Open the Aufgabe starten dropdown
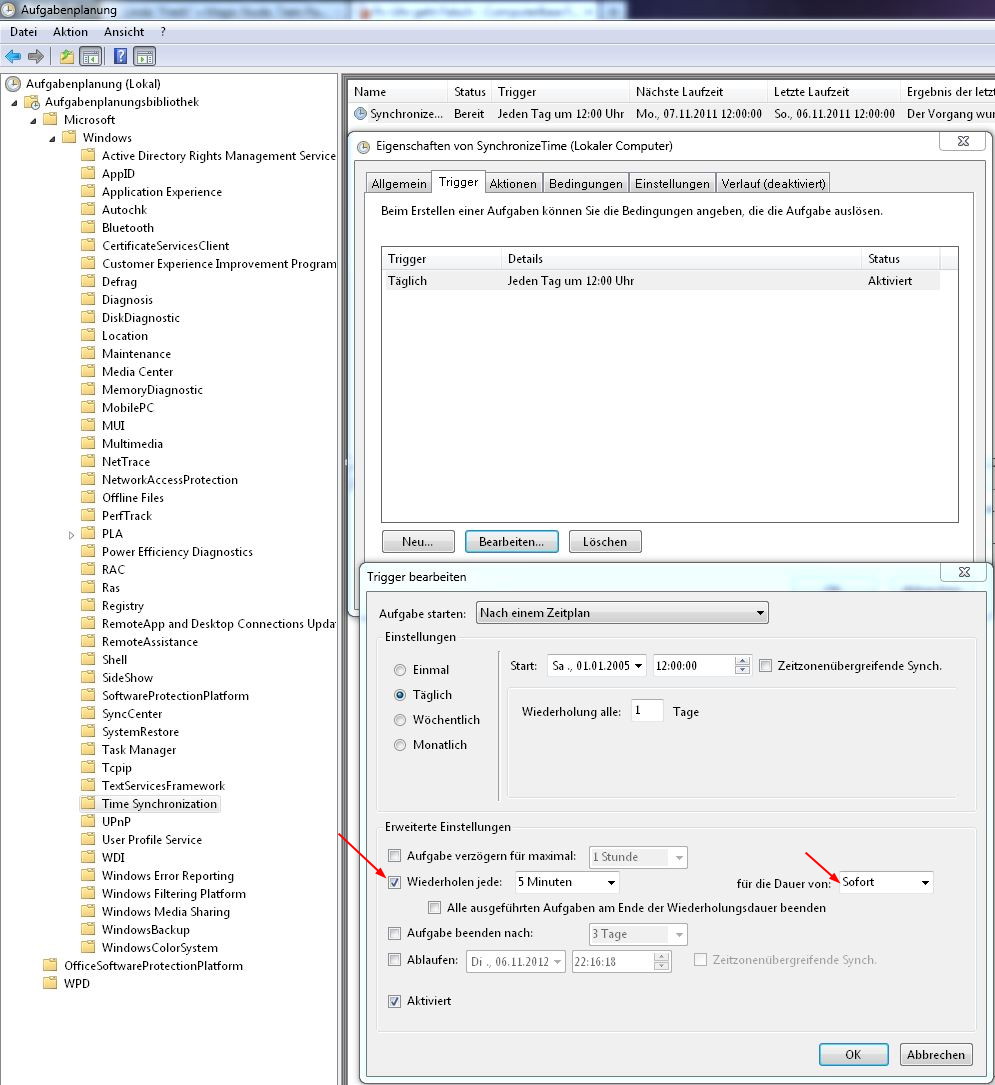Viewport: 995px width, 1085px height. (622, 612)
